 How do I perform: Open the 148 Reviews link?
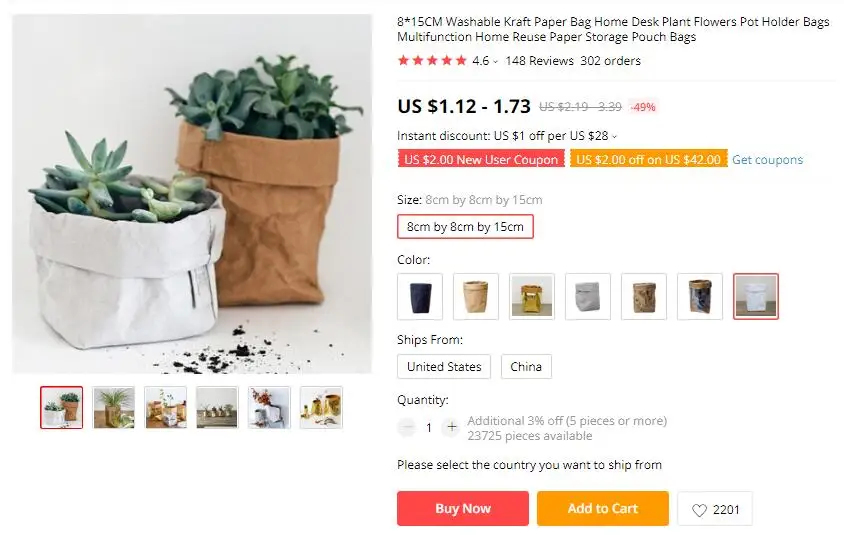[539, 61]
